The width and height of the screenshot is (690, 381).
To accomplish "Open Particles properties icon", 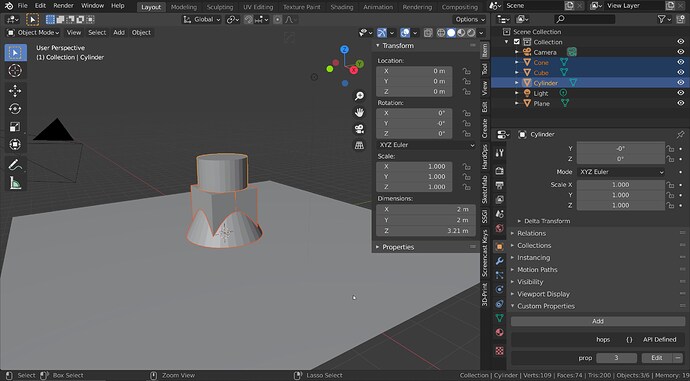I will (x=499, y=275).
